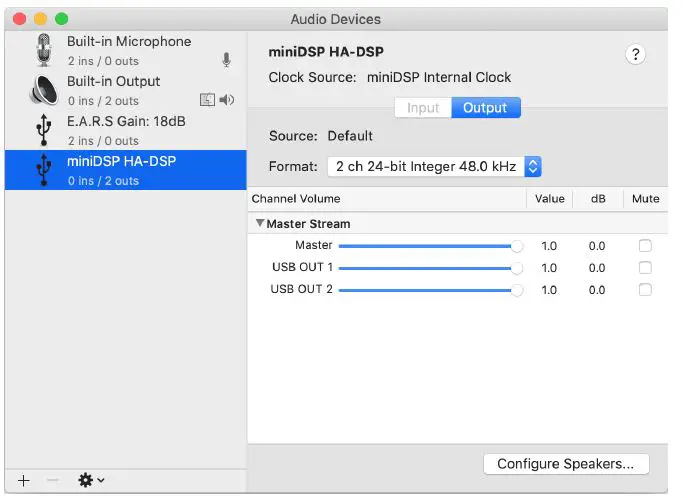
Task: Switch to the Output tab
Action: click(485, 108)
